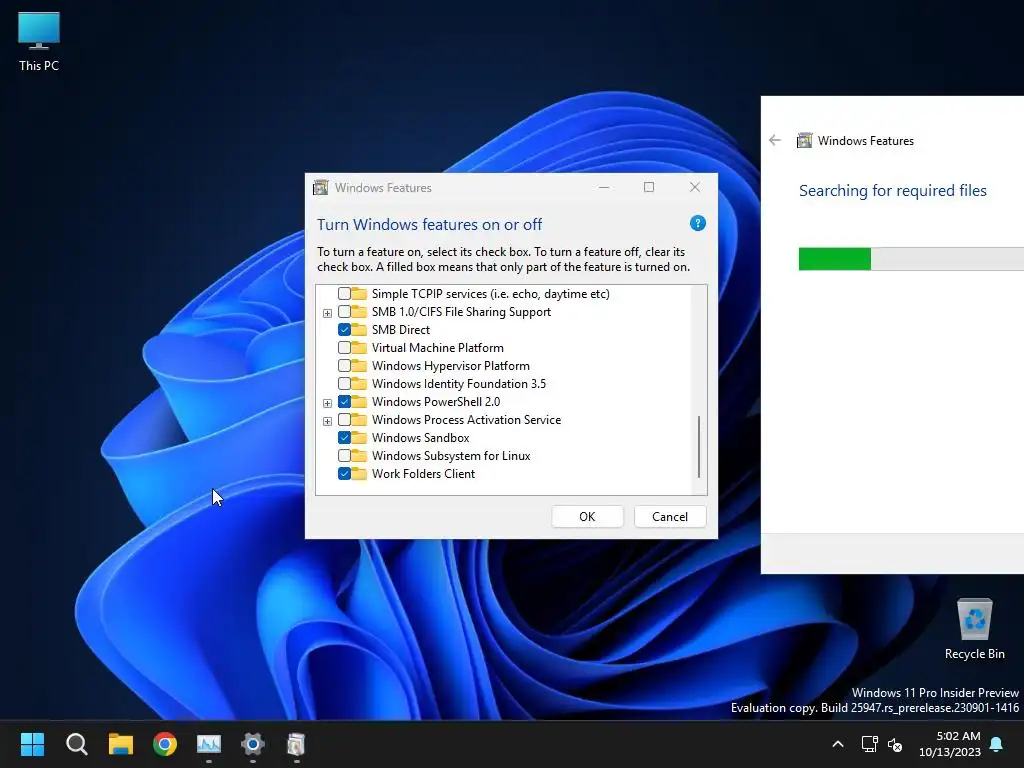Uncheck the SMB Direct checkbox
Screen dimensions: 1024x768
[344, 330]
